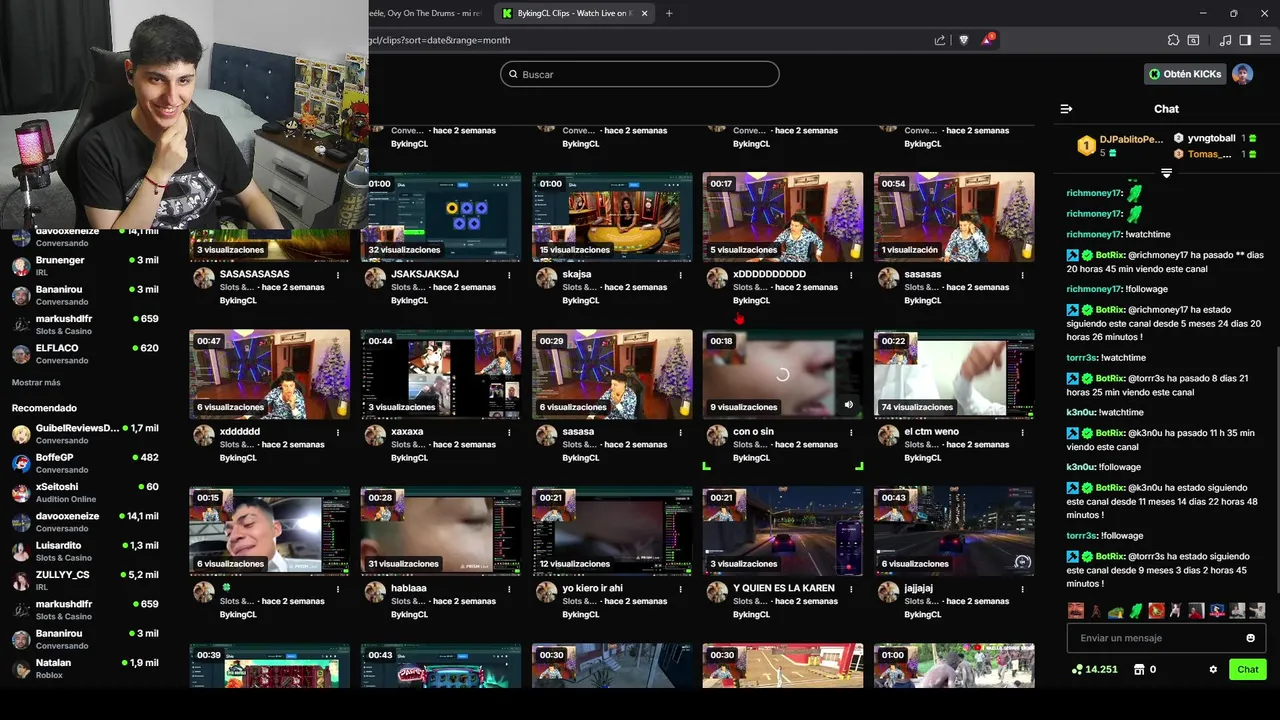The height and width of the screenshot is (720, 1280).
Task: Open ZULLYY_CS recommended channel
Action: pos(85,581)
